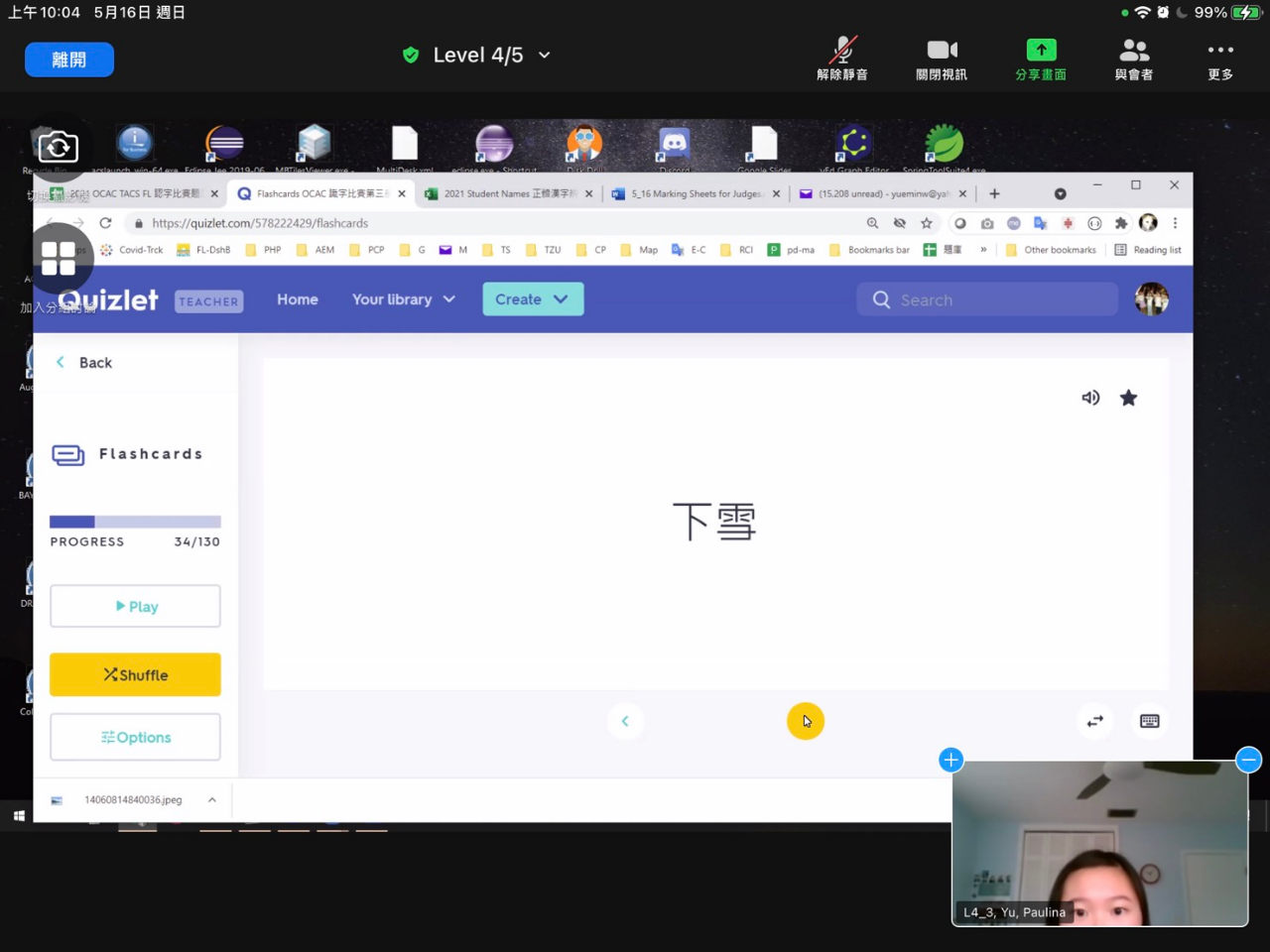
Task: Expand the Your library menu
Action: (x=403, y=299)
